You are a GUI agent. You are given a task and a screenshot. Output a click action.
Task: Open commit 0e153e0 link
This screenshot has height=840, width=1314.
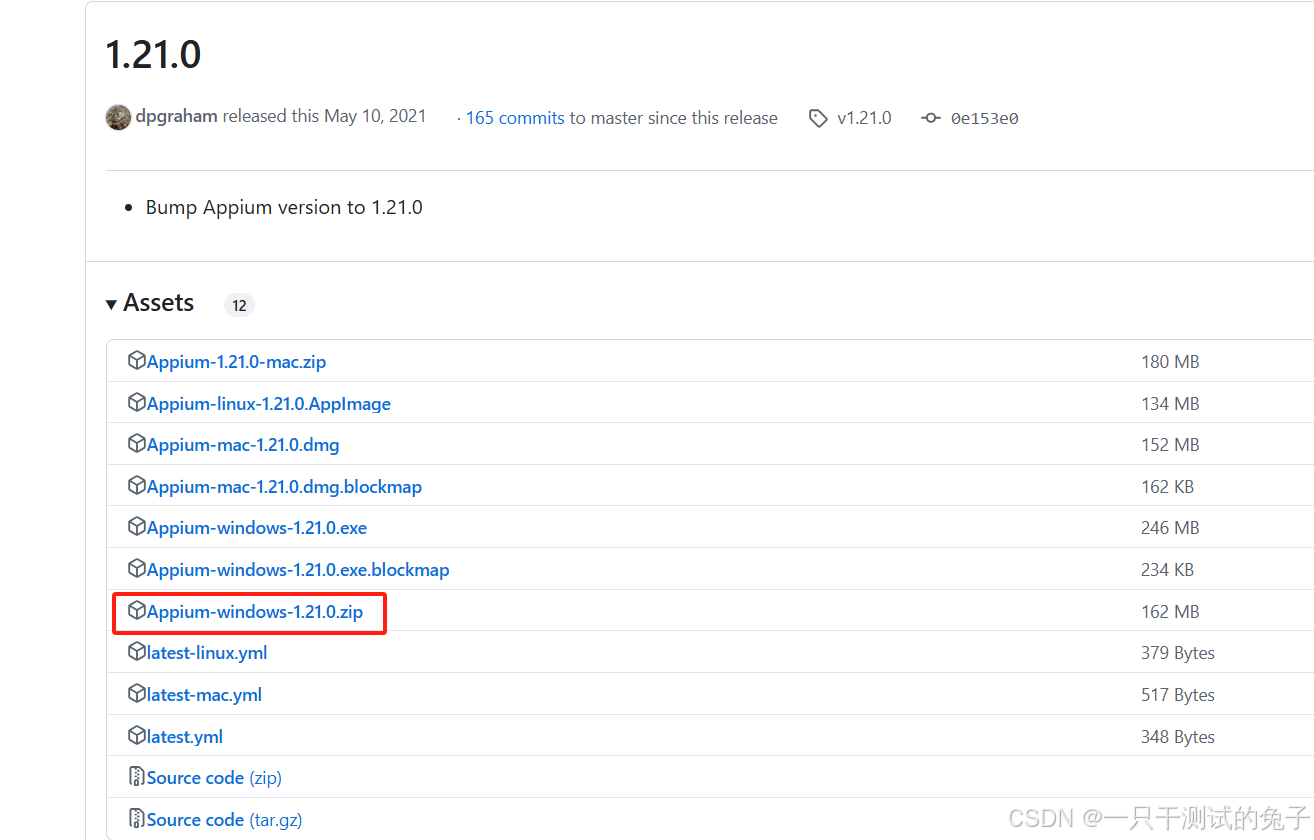point(984,118)
